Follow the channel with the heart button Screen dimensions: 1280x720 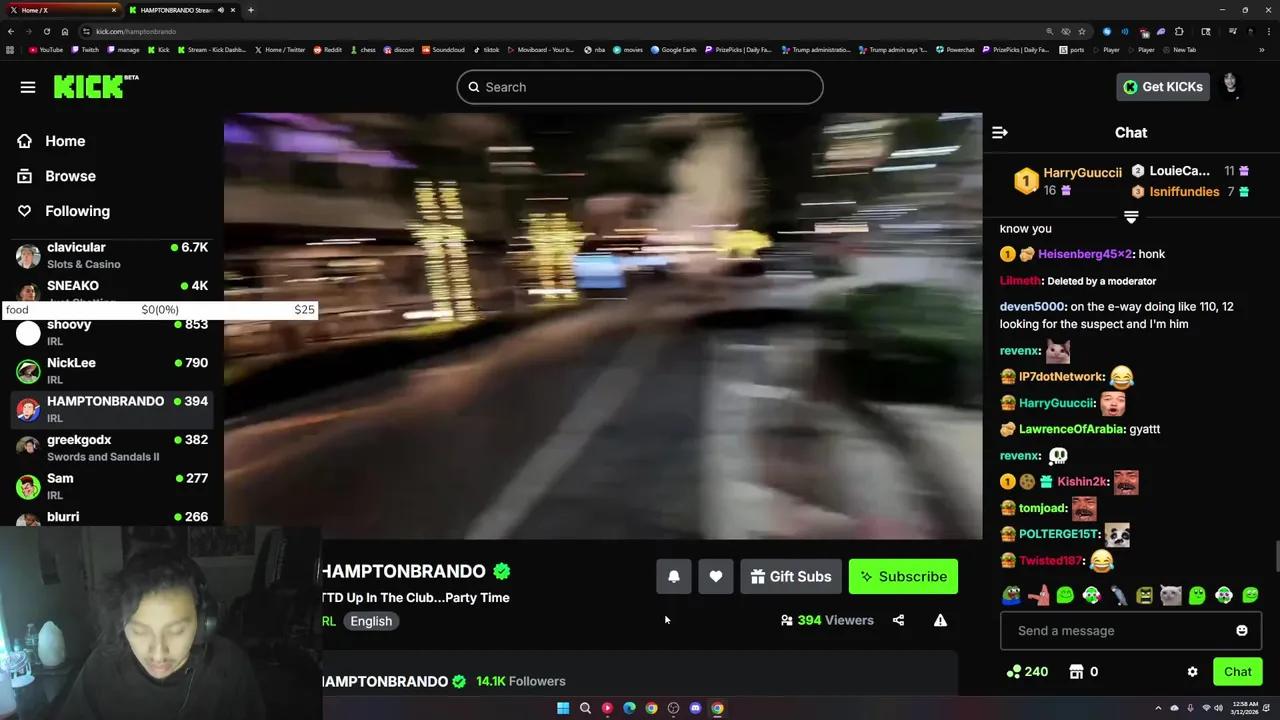716,577
